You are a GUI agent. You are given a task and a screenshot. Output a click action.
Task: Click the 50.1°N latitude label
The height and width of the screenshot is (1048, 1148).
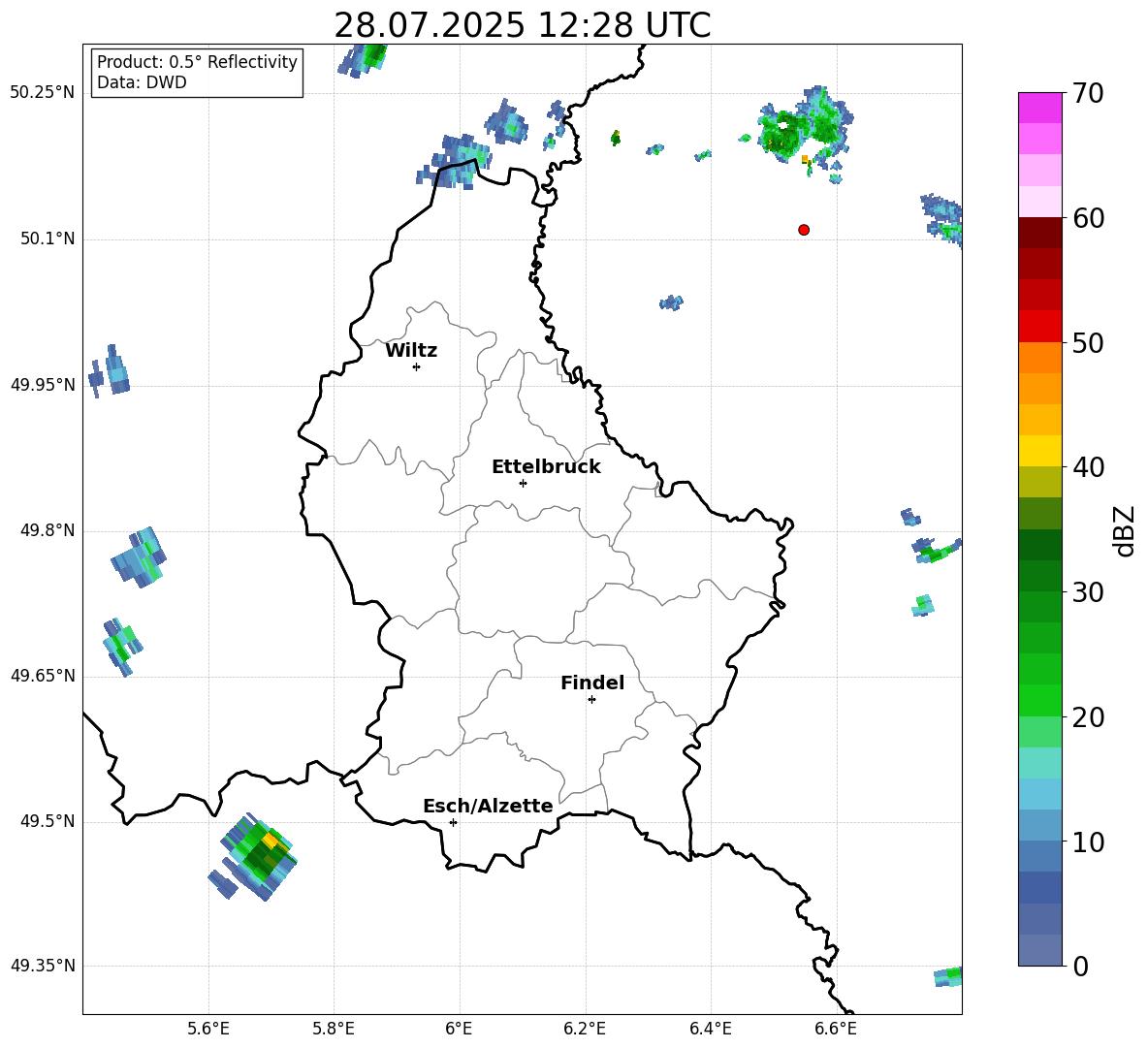click(x=48, y=239)
